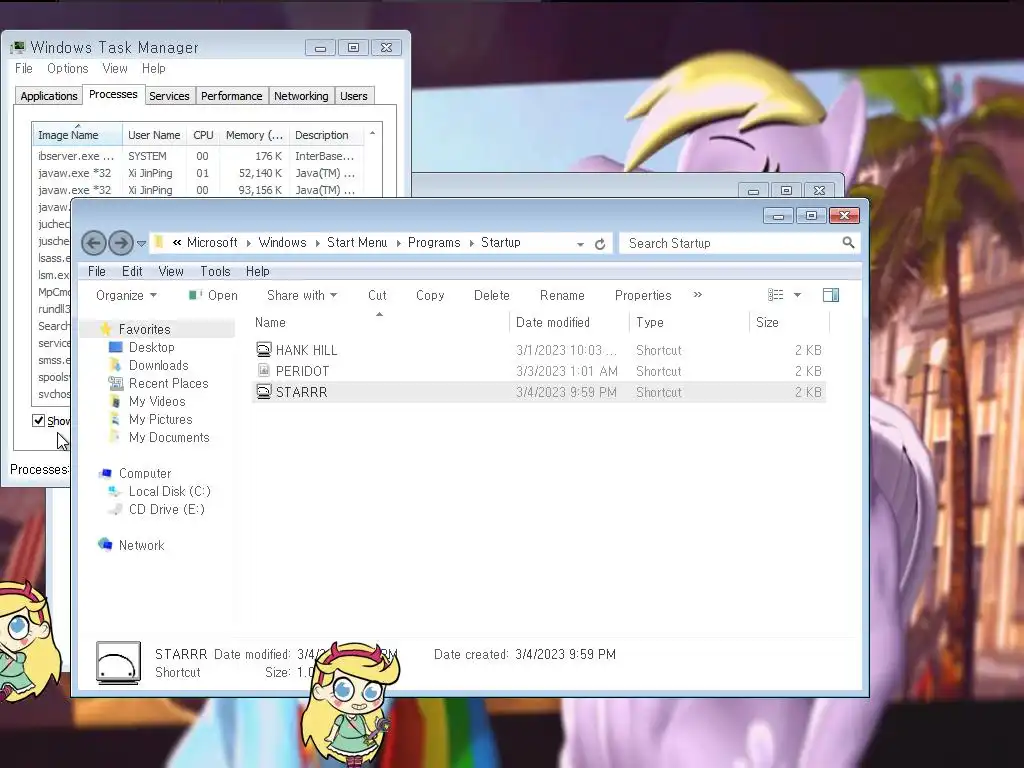The width and height of the screenshot is (1024, 768).
Task: Switch to Performance tab in Task Manager
Action: point(231,96)
